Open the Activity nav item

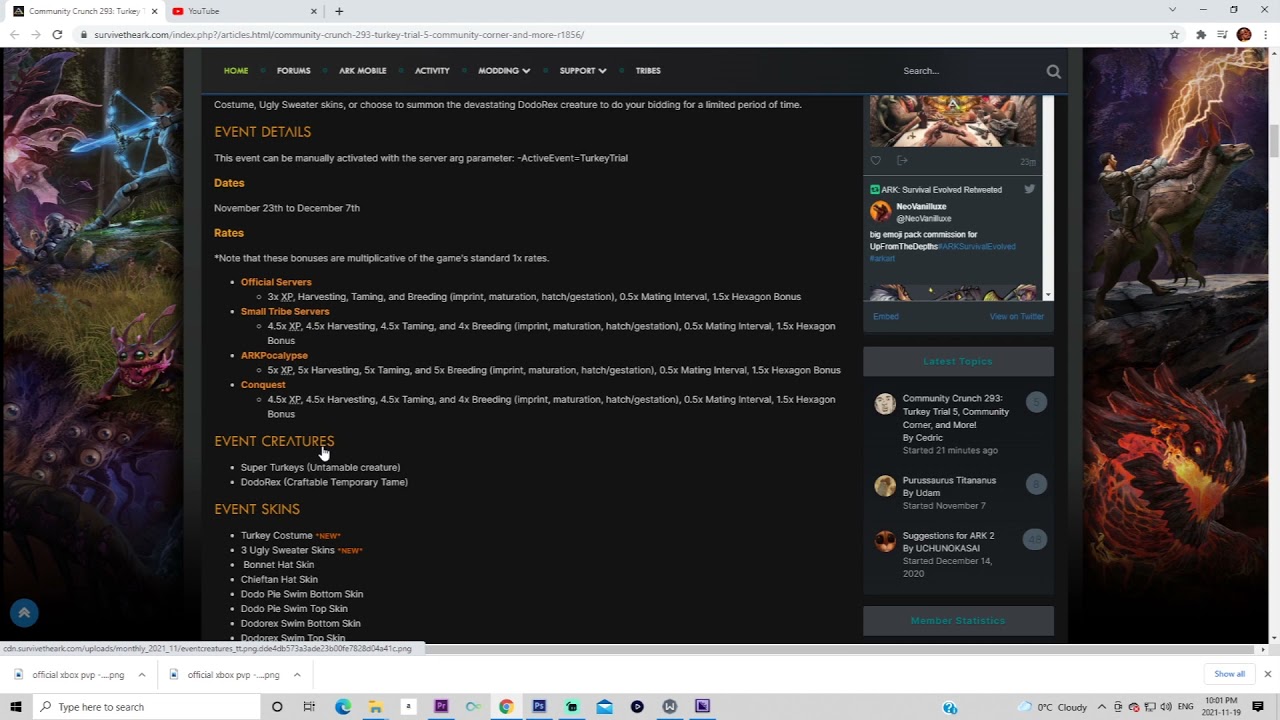[x=432, y=71]
